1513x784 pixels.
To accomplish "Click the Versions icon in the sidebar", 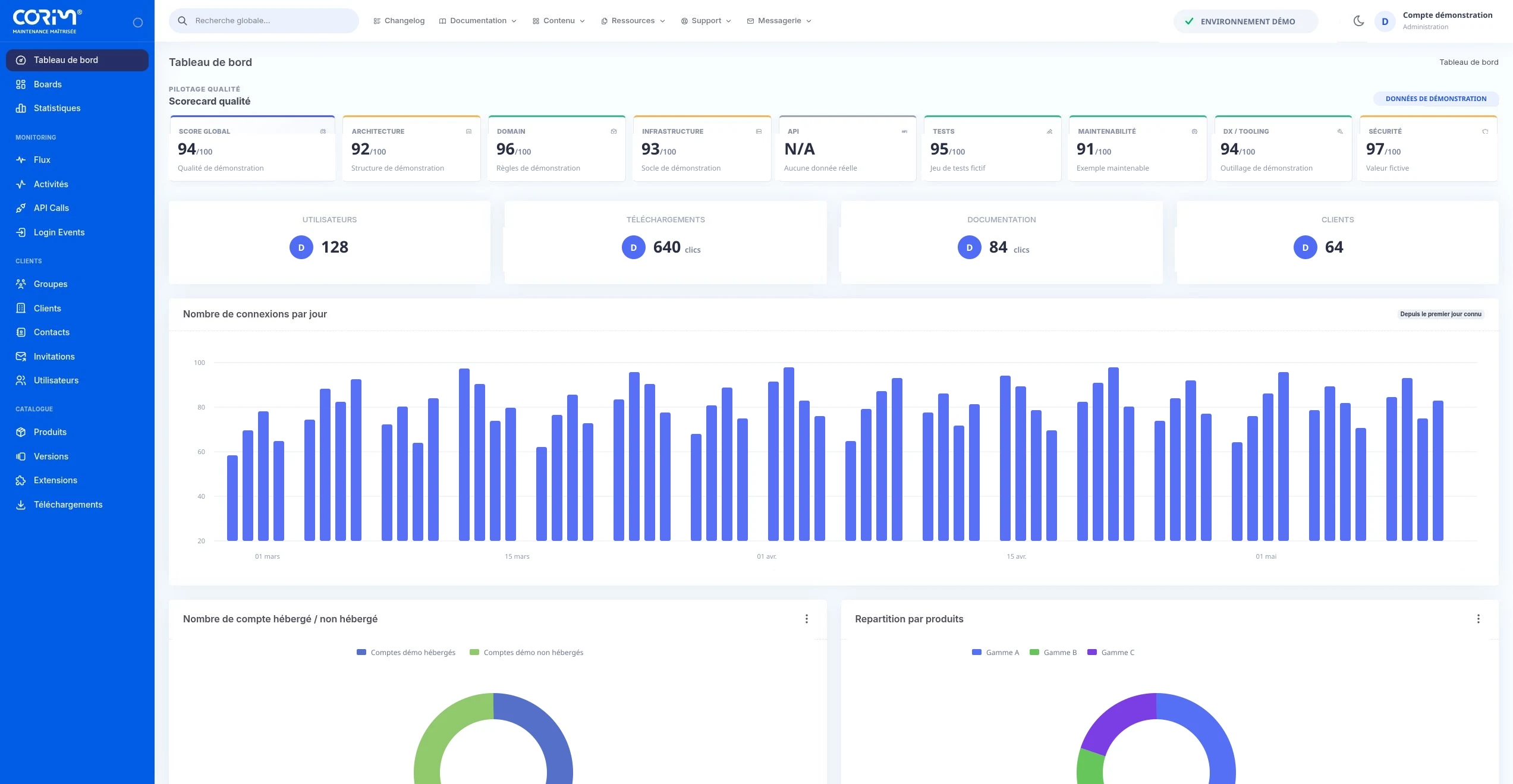I will [21, 456].
